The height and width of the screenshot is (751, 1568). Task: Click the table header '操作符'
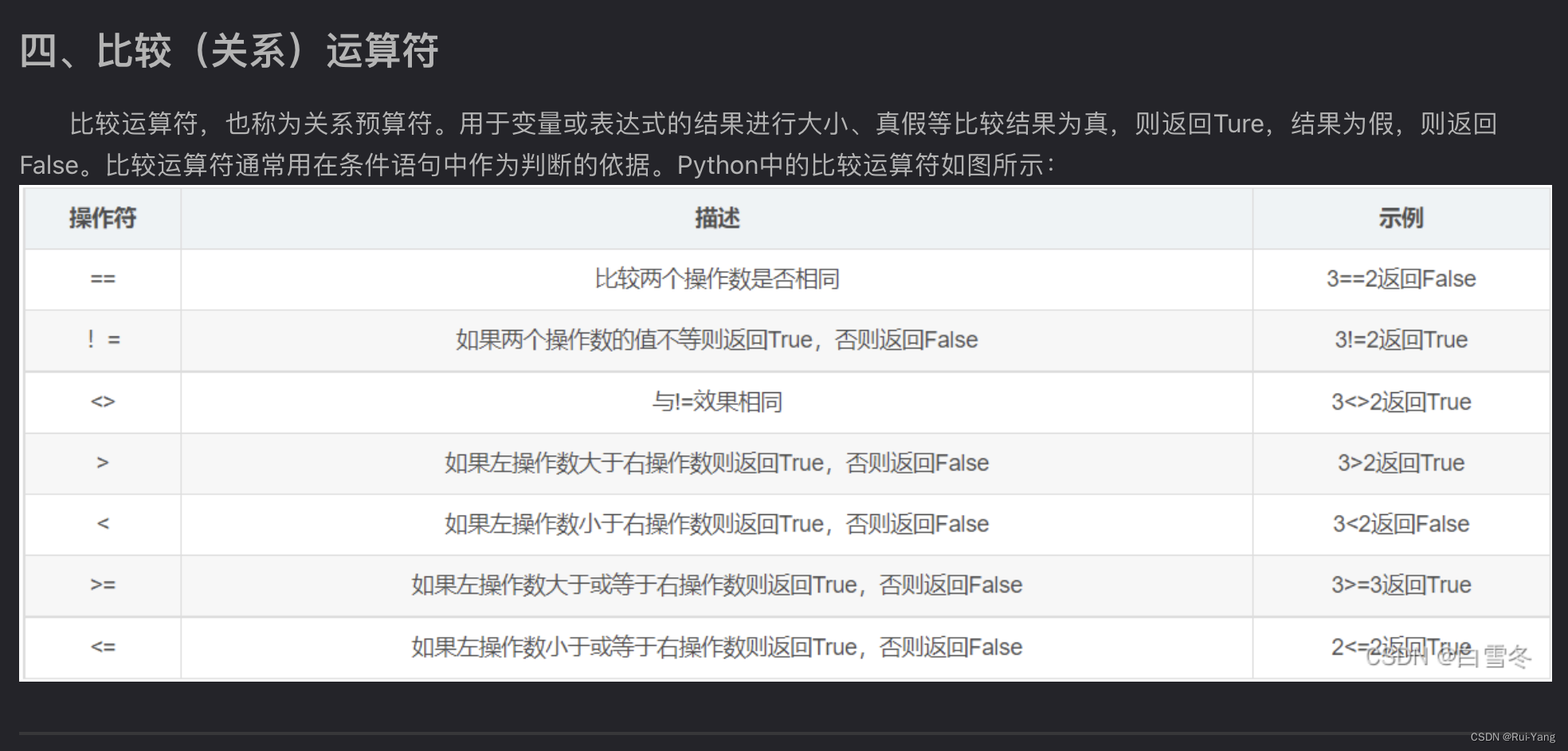coord(103,218)
